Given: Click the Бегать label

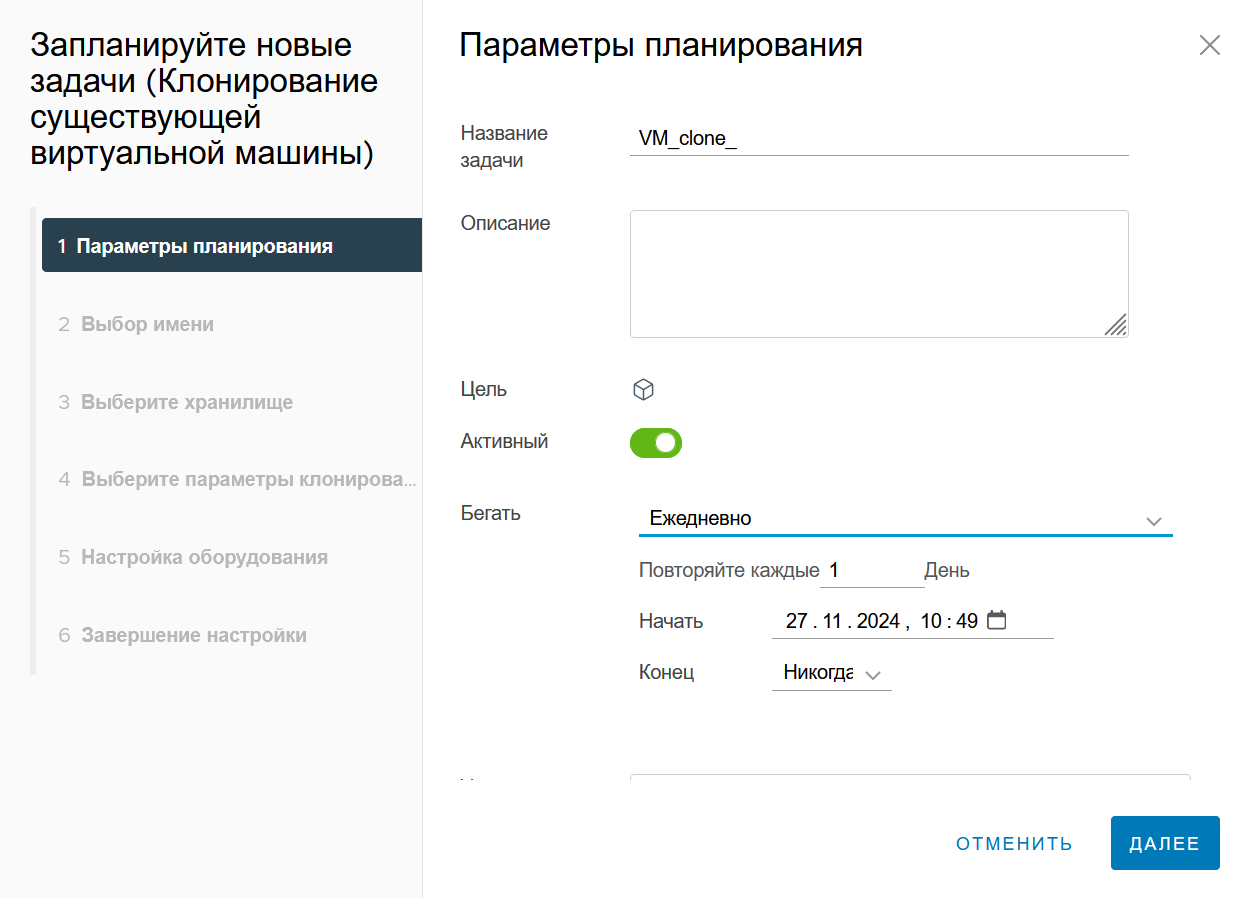Looking at the screenshot, I should [490, 514].
